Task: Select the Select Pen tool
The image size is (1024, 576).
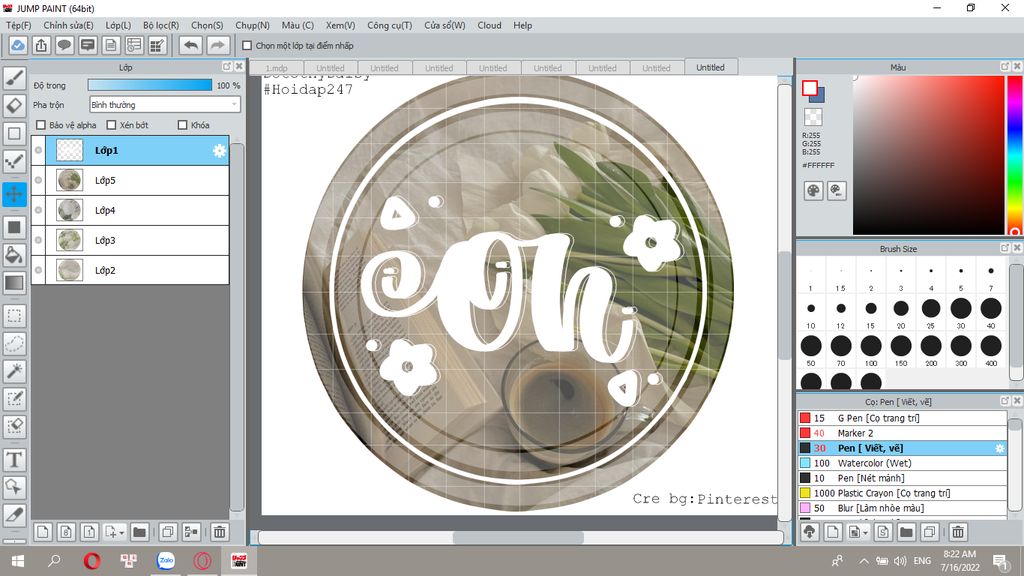Action: coord(14,398)
